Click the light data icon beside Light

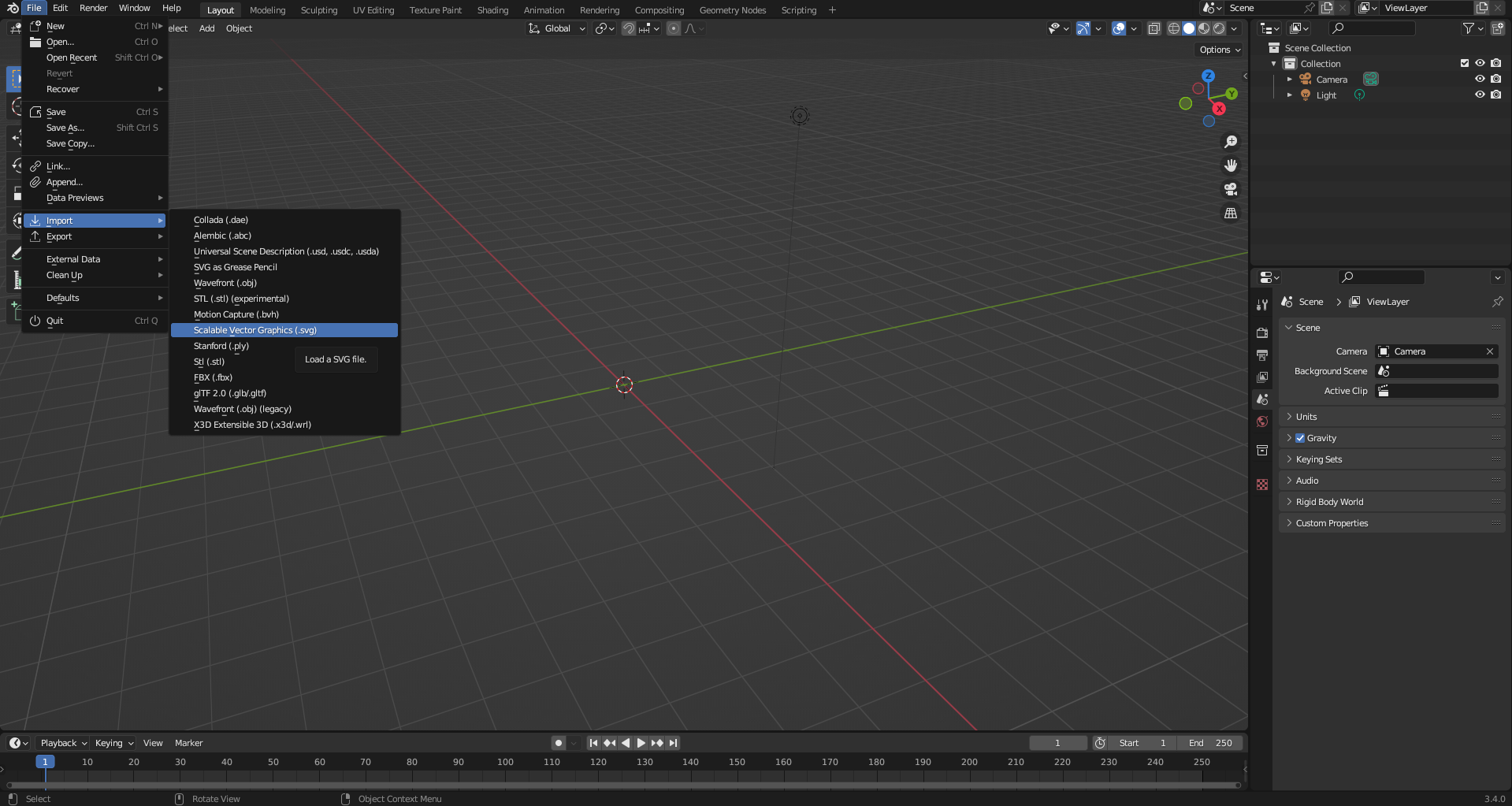point(1359,95)
